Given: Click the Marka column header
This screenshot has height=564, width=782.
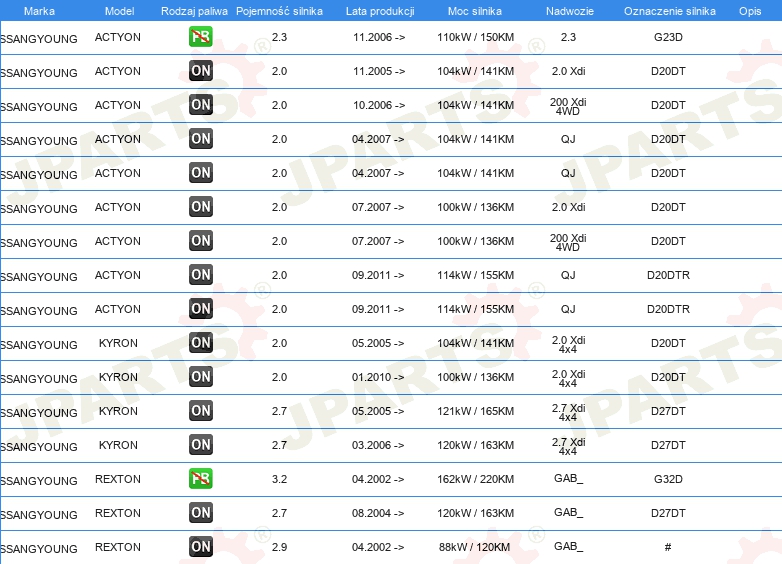Looking at the screenshot, I should [x=39, y=11].
